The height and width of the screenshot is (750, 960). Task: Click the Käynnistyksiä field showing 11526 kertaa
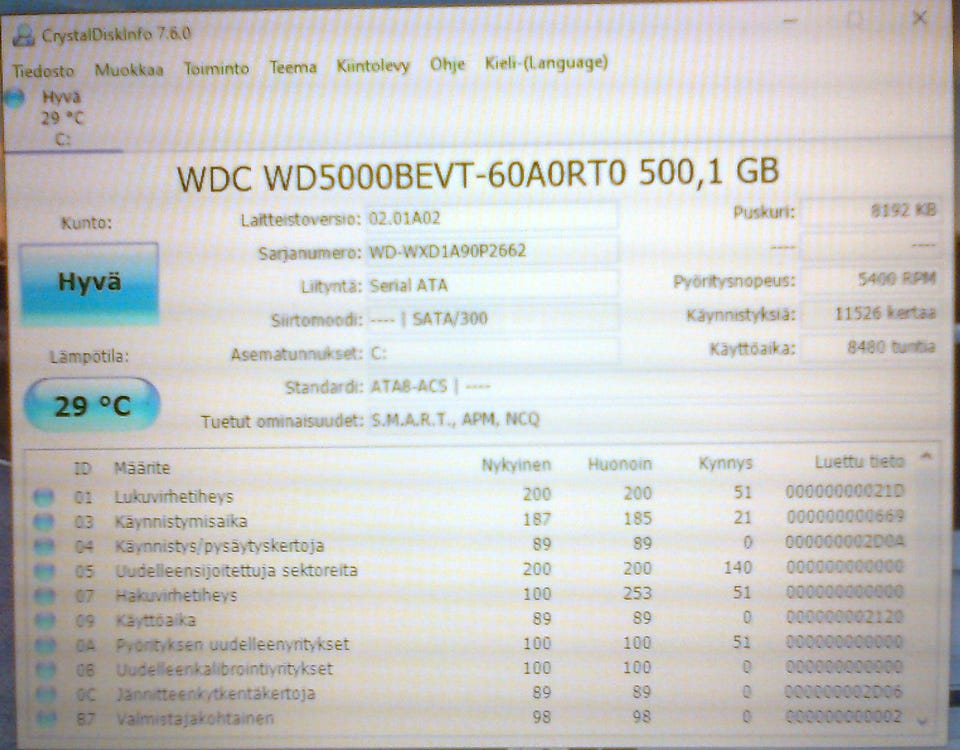871,313
